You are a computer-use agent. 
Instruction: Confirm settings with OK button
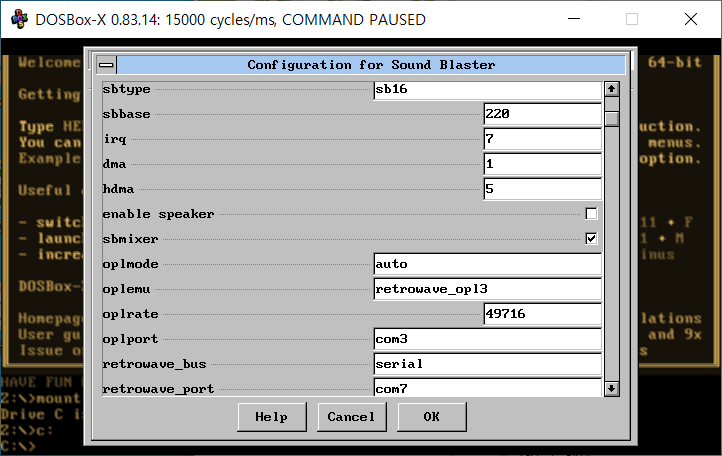[431, 417]
